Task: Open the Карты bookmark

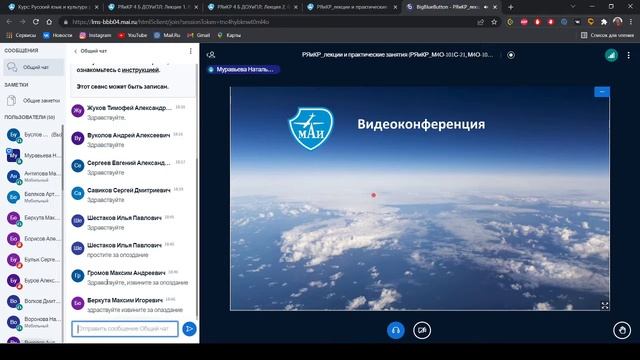Action: (x=229, y=36)
